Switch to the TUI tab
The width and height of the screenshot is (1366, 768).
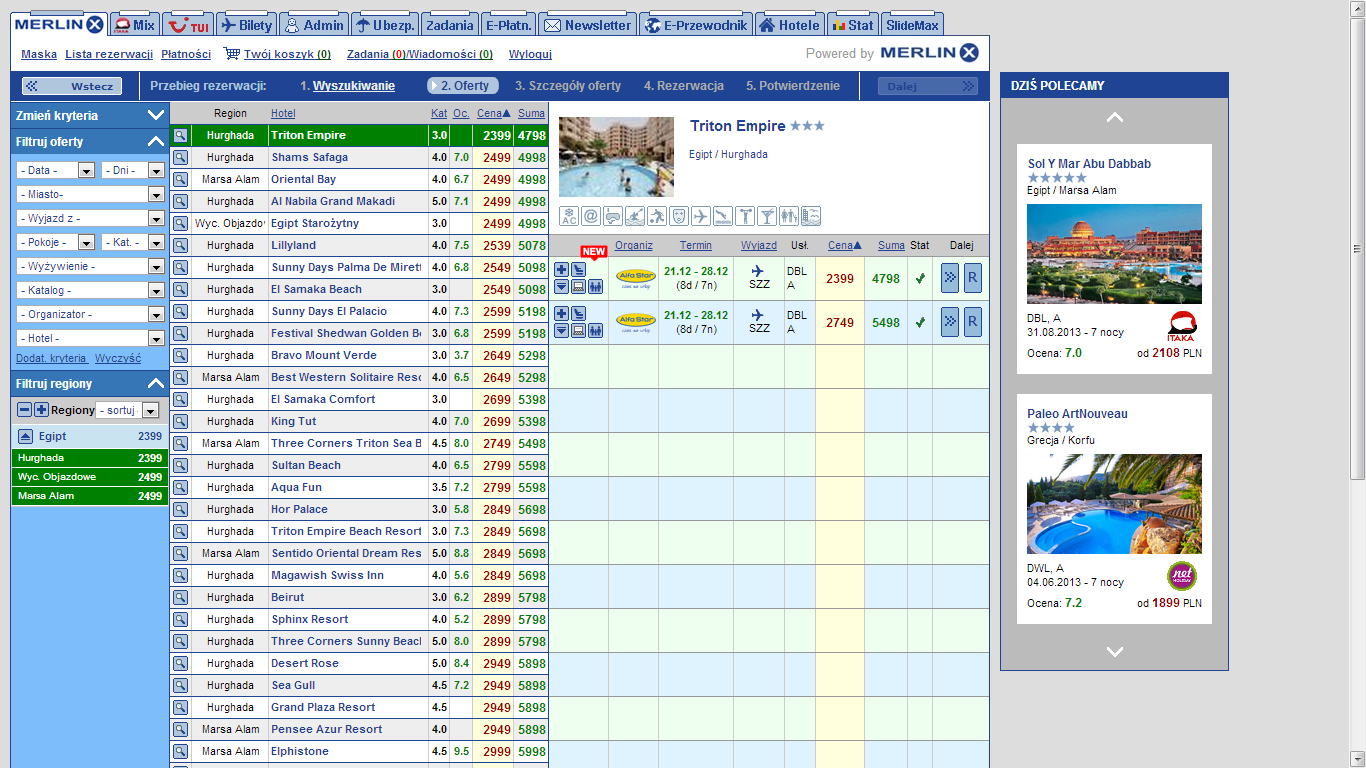point(189,25)
